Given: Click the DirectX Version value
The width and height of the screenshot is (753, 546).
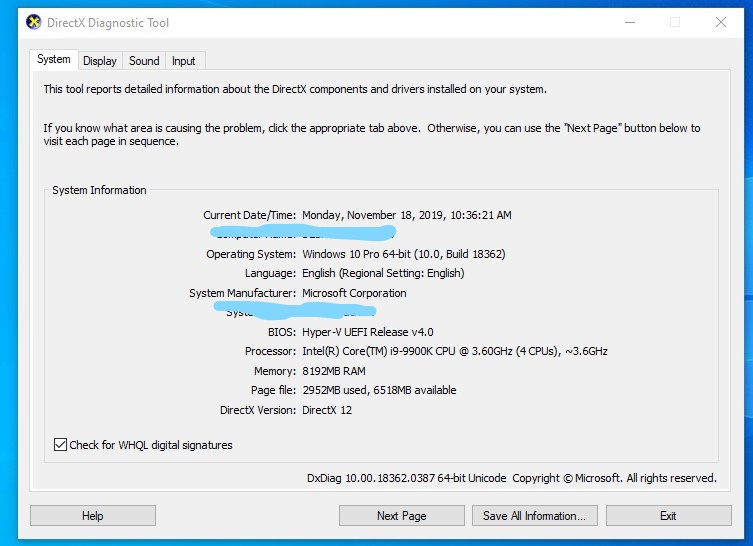Looking at the screenshot, I should coord(327,410).
